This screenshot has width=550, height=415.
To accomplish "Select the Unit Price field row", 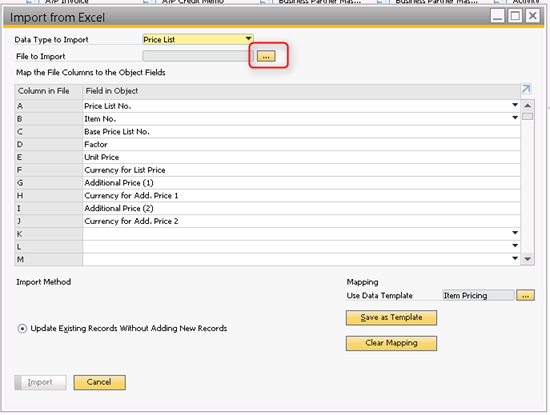I will [301, 157].
